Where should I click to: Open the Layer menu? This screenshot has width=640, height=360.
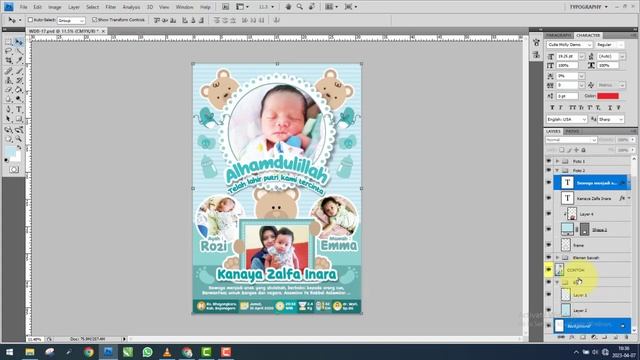(x=74, y=7)
